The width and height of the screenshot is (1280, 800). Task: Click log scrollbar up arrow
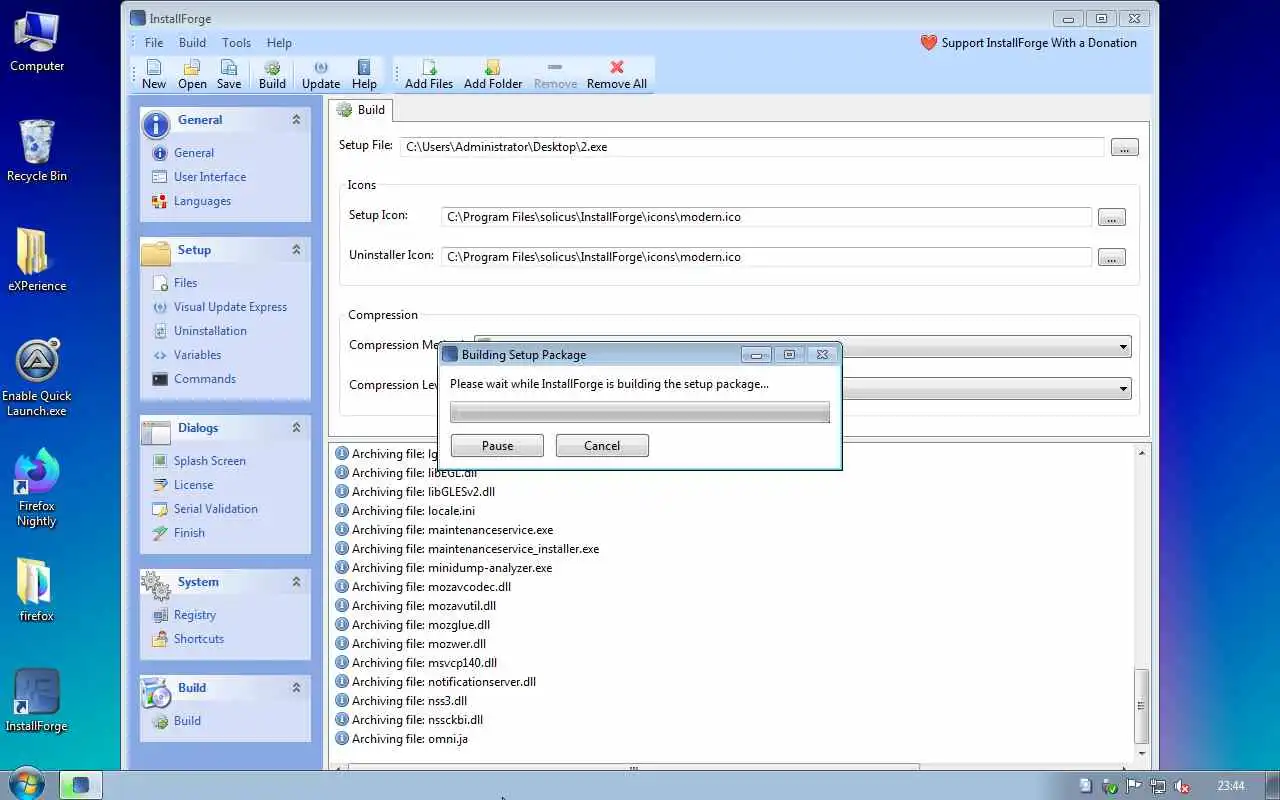[1142, 453]
